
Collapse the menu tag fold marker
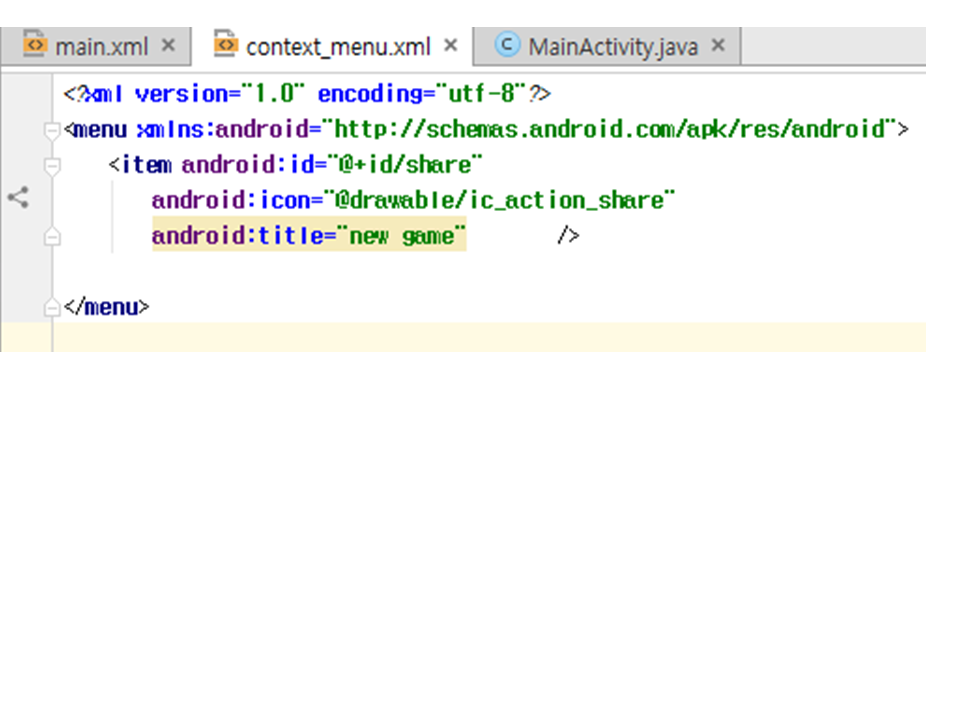pyautogui.click(x=52, y=130)
